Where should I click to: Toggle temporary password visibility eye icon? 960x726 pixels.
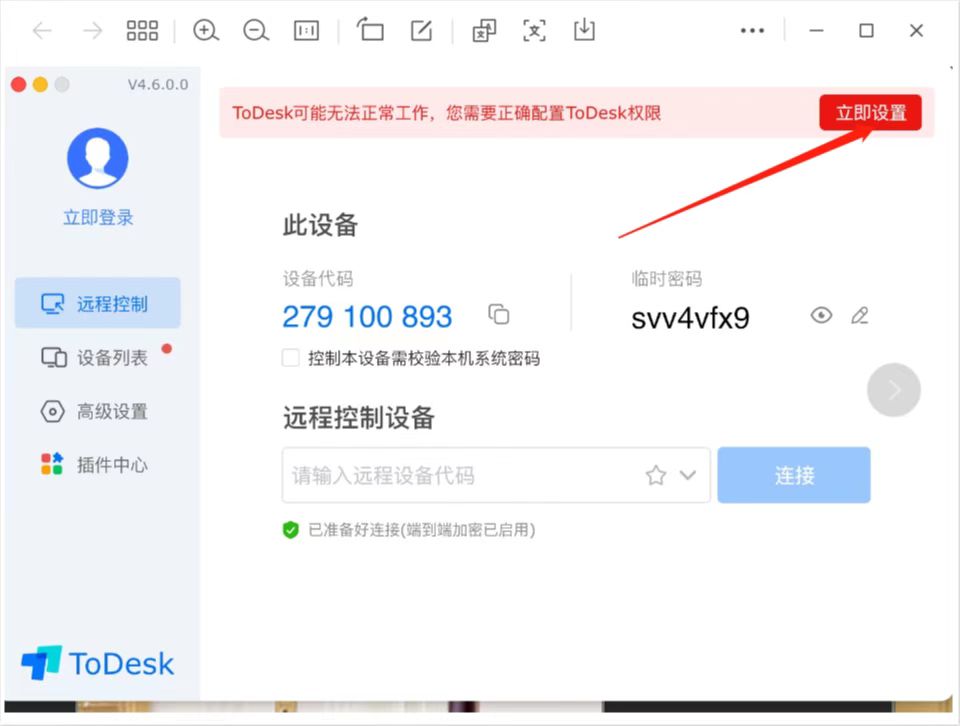click(821, 315)
